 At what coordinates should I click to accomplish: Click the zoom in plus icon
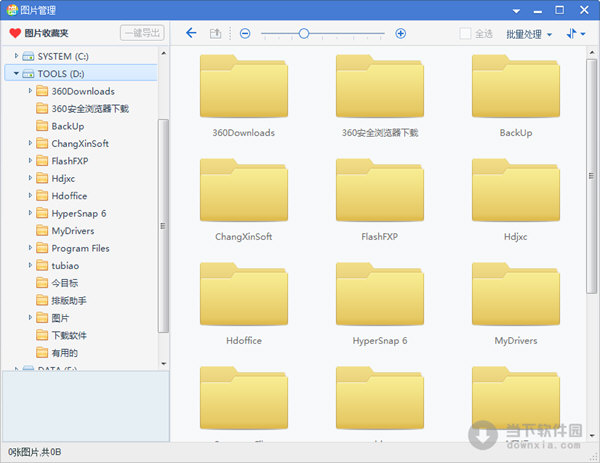click(400, 34)
